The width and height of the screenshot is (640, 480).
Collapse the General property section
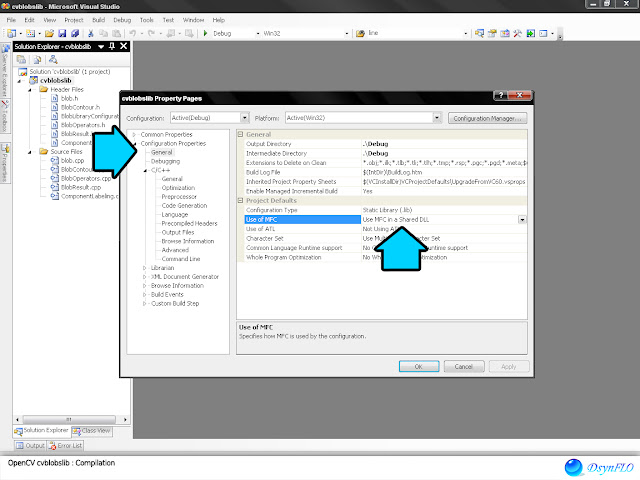[x=240, y=134]
